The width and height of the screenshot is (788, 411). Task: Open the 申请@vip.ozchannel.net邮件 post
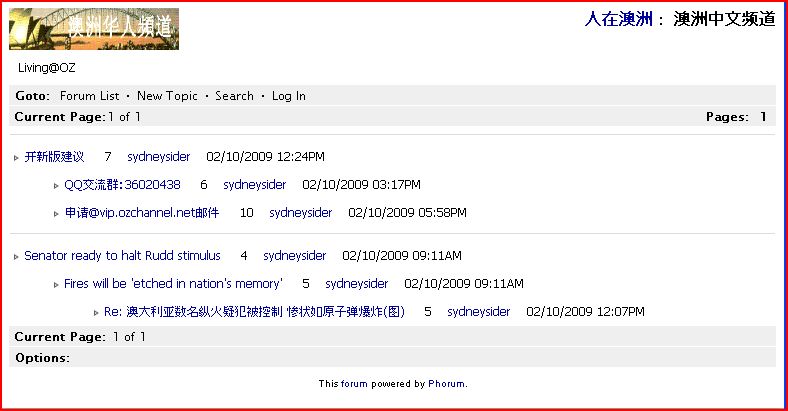[142, 213]
